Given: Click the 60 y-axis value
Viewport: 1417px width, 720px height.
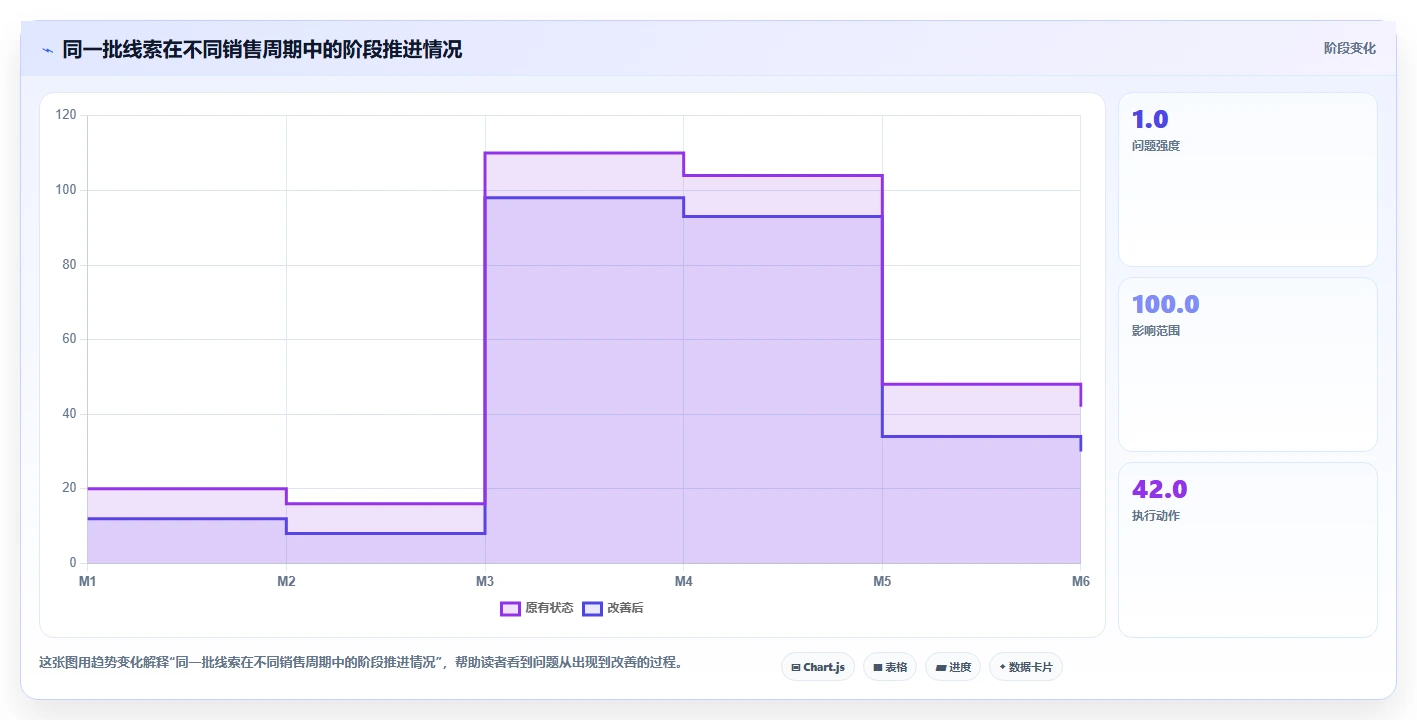Looking at the screenshot, I should click(x=69, y=339).
